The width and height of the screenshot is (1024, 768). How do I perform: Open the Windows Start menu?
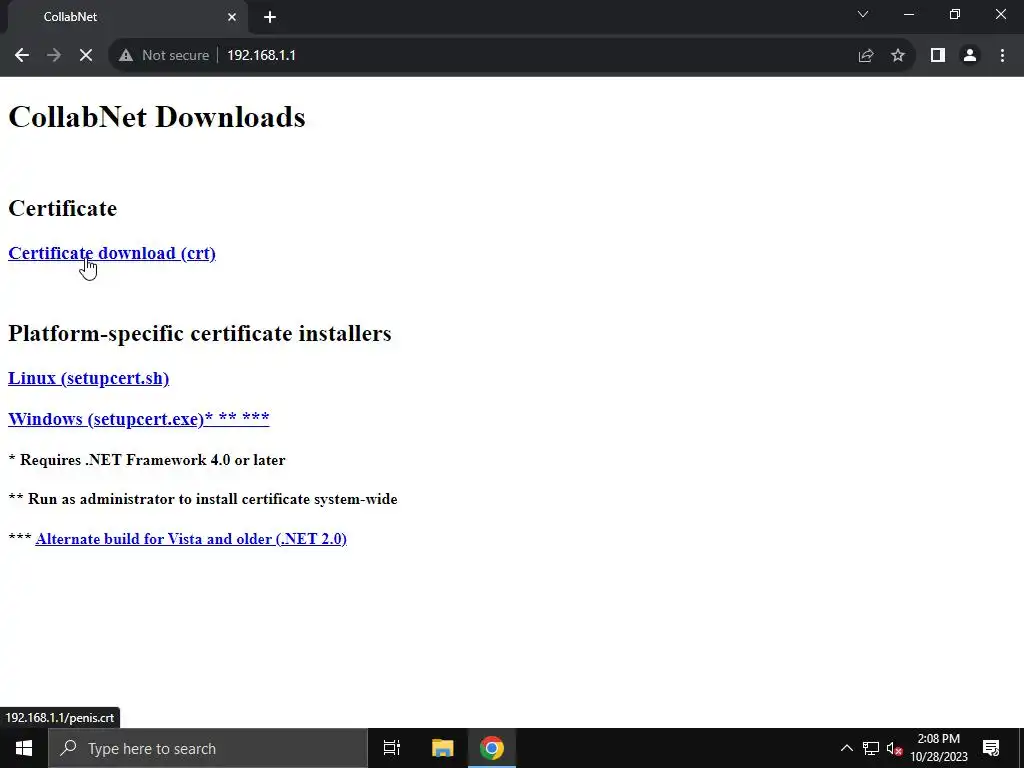click(24, 748)
